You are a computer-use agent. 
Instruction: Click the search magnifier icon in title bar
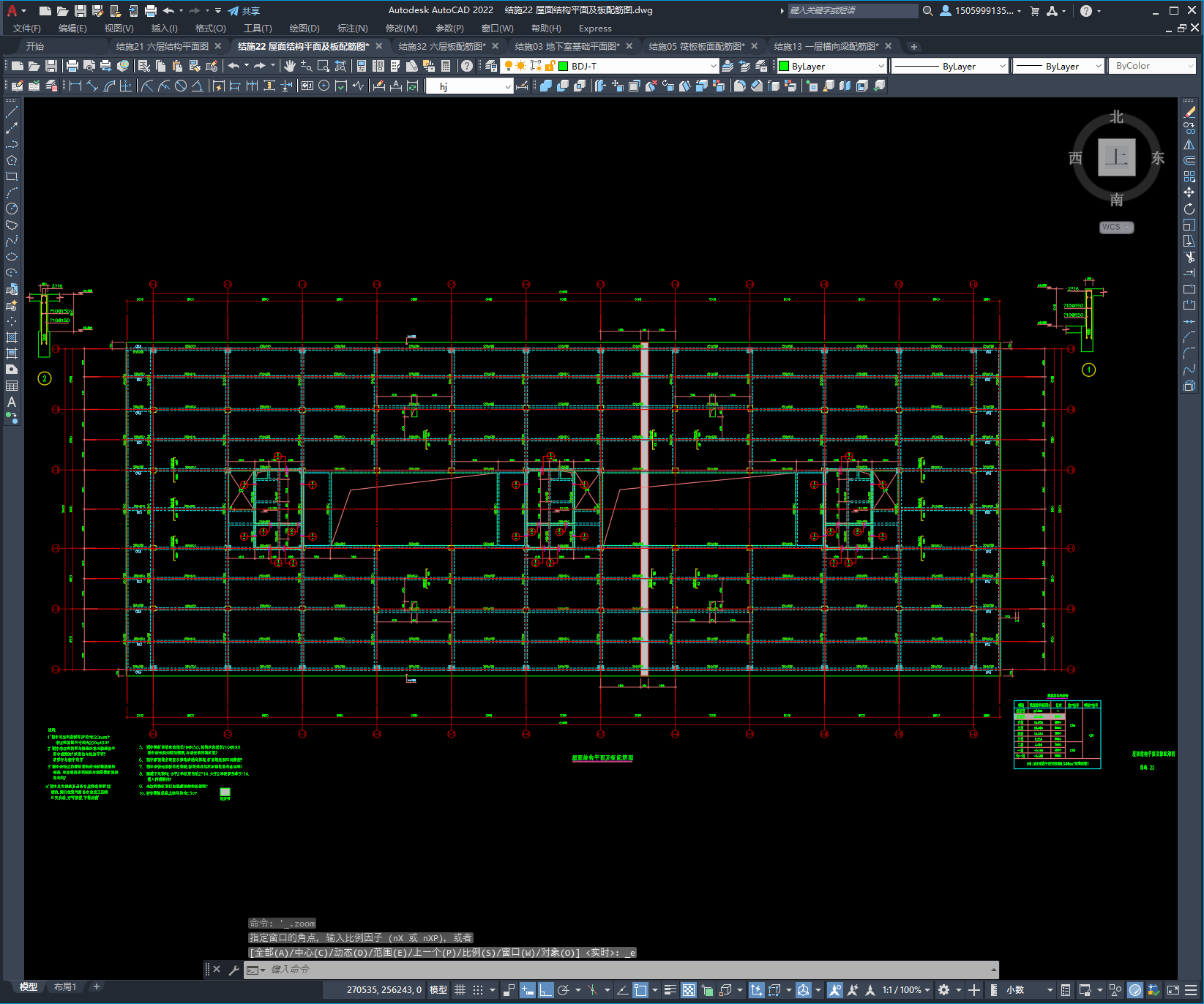928,11
